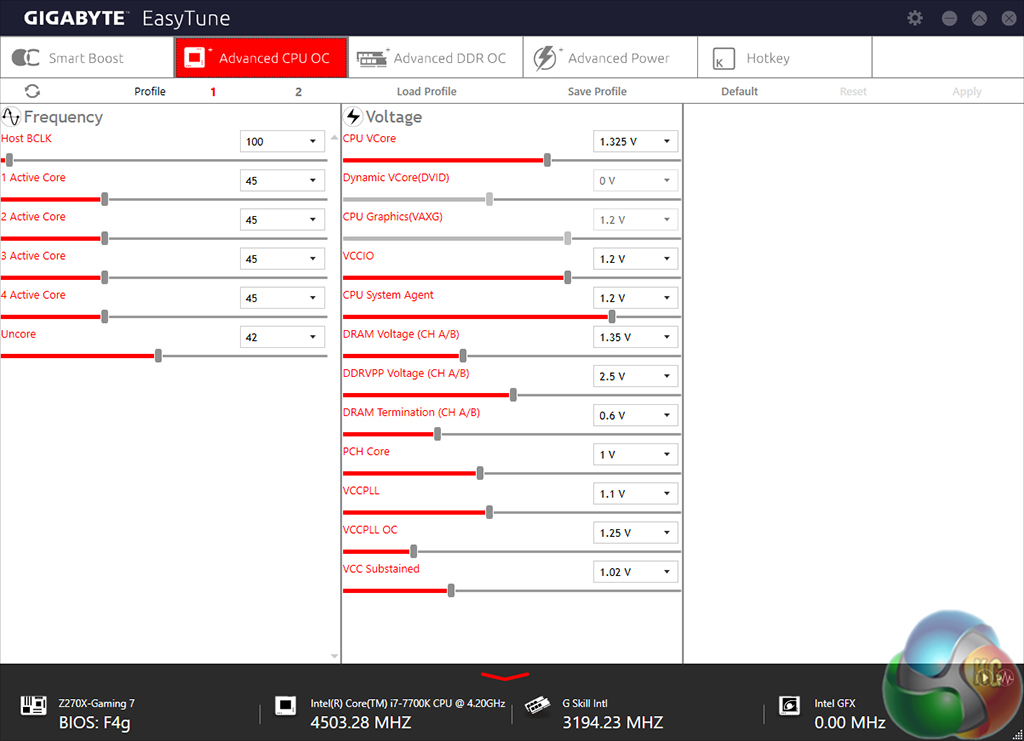The height and width of the screenshot is (741, 1024).
Task: Click the Intel GFX graphics icon
Action: (x=790, y=706)
